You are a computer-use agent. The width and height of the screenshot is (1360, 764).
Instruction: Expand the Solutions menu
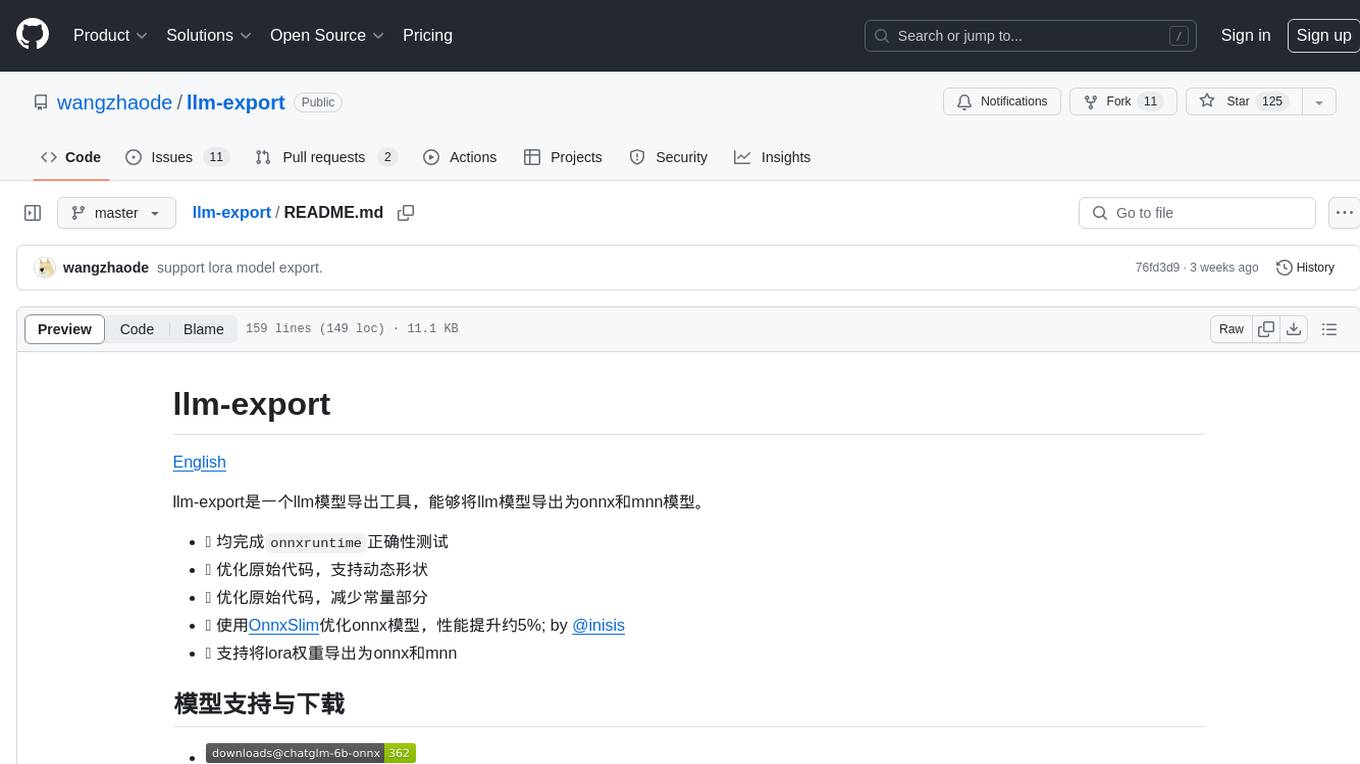tap(207, 35)
